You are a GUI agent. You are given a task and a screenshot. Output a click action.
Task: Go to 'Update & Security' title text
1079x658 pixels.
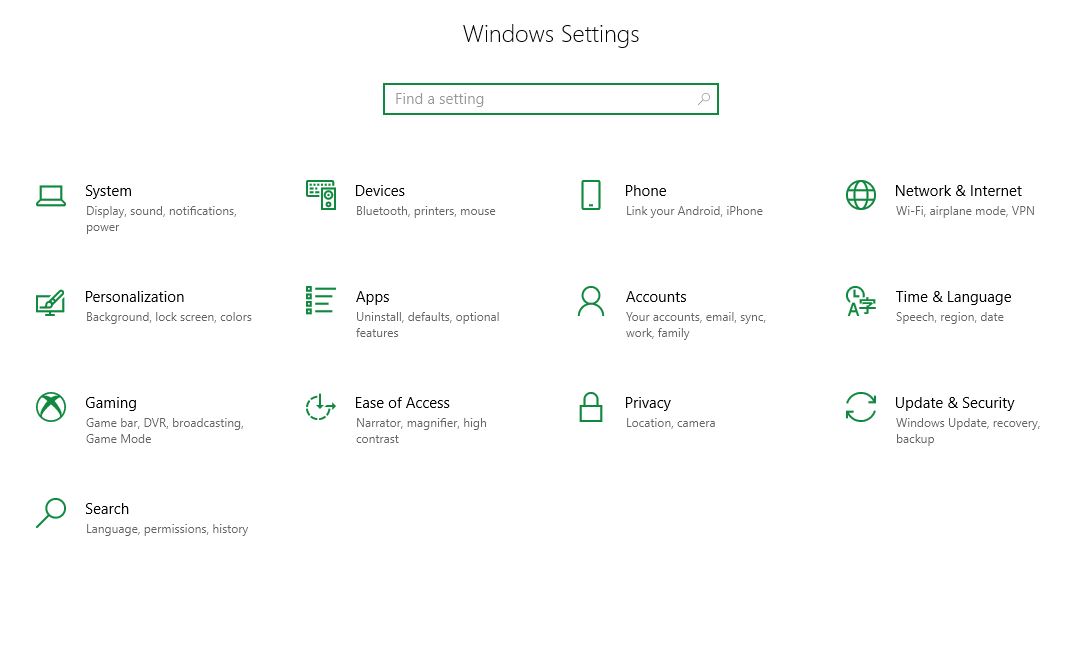[954, 403]
